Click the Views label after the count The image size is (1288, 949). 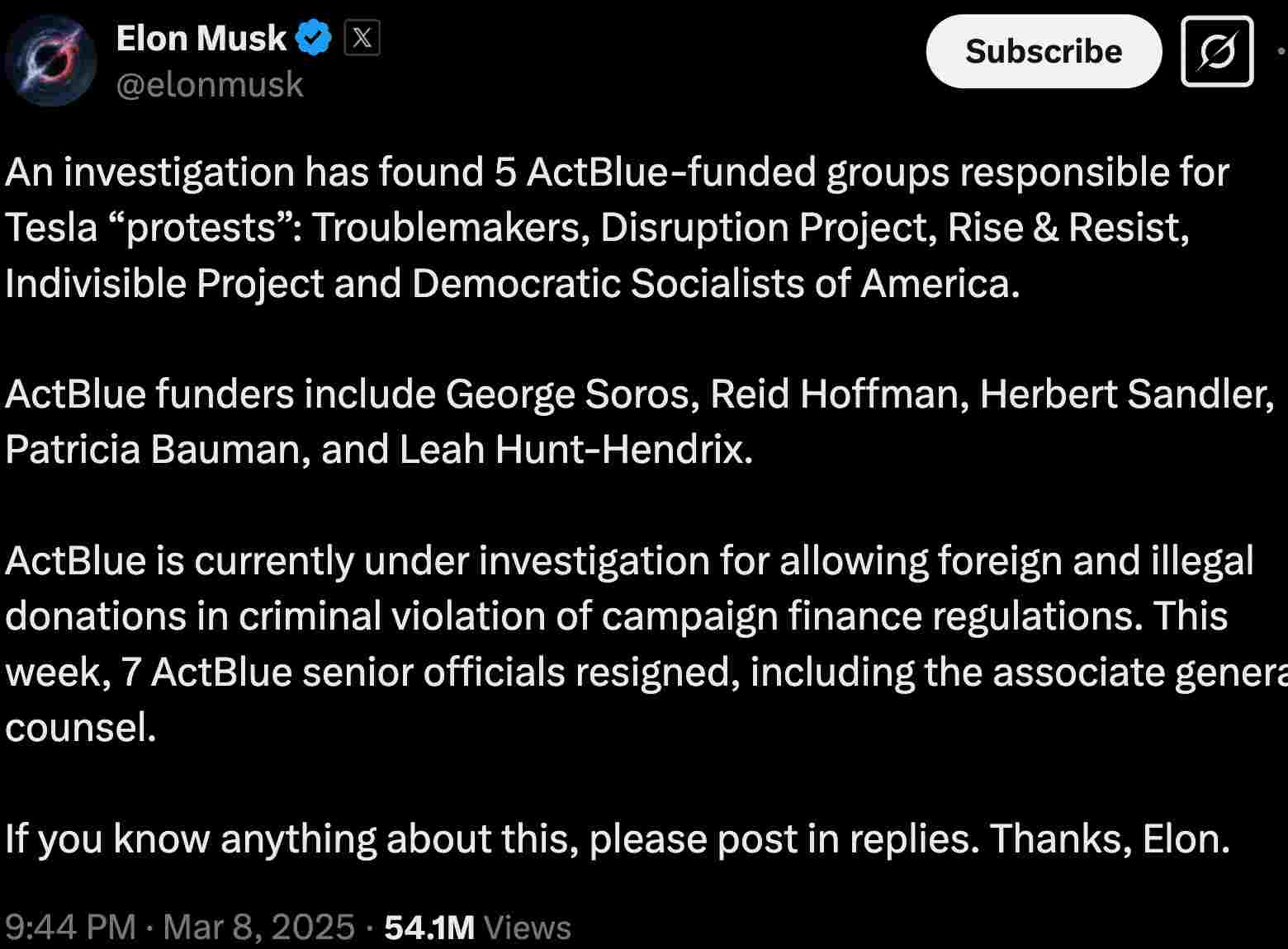pos(528,927)
